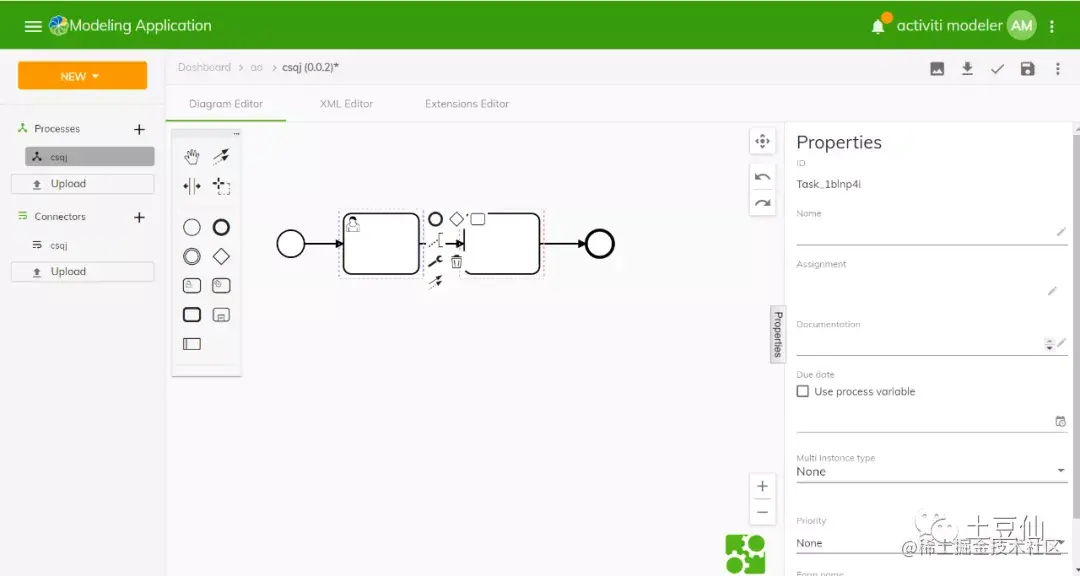Click the Name input field
Image resolution: width=1080 pixels, height=576 pixels.
click(925, 232)
